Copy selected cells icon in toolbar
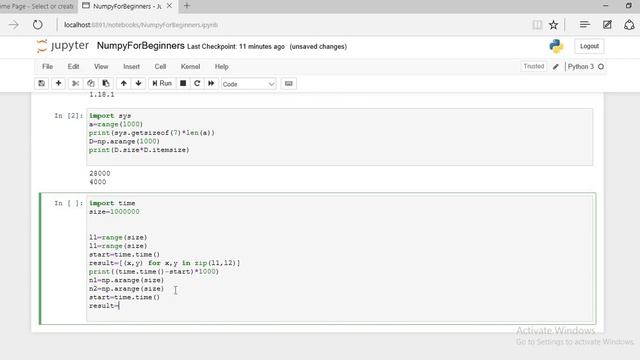 91,83
